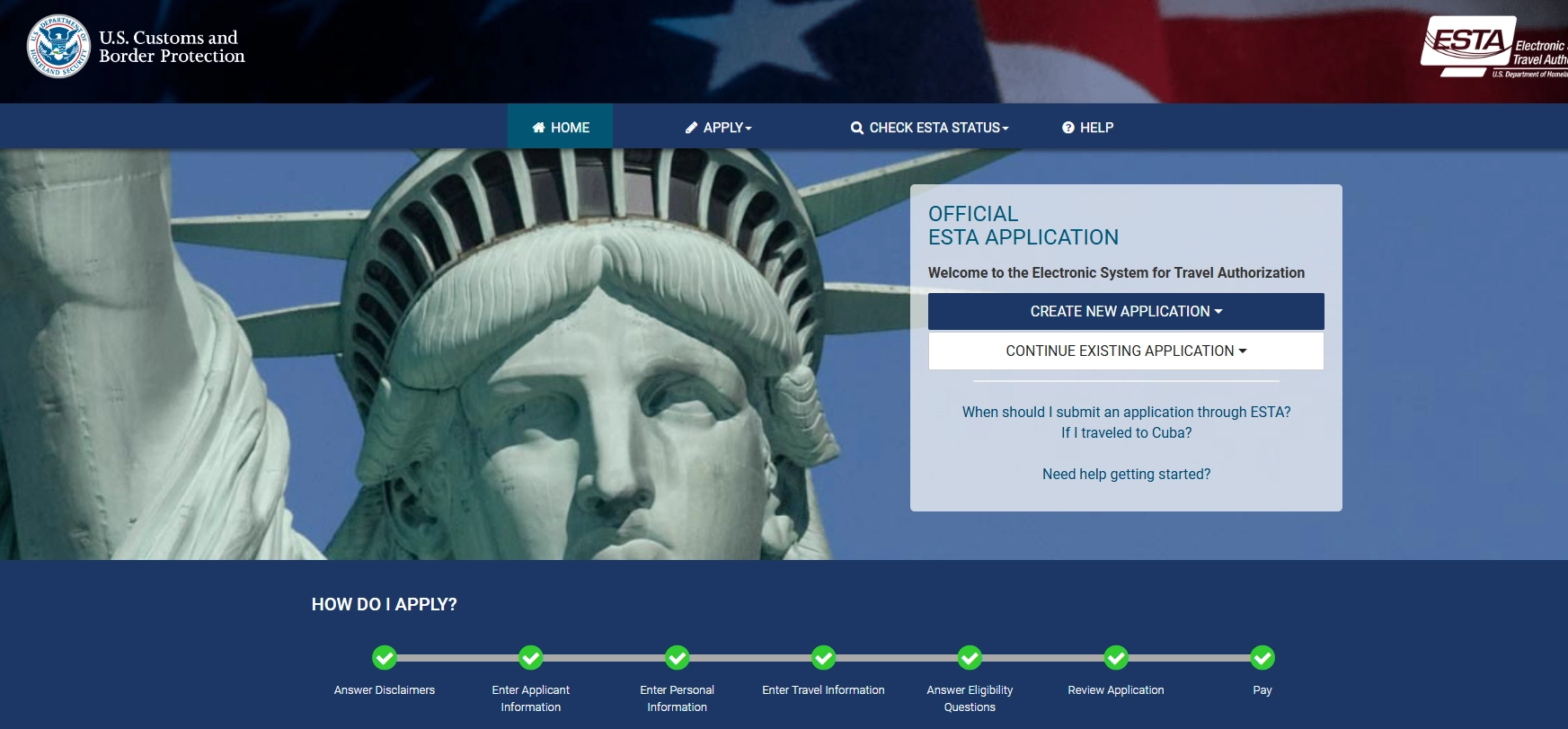Open the APPLY menu
Screen dimensions: 1568x729
(718, 128)
